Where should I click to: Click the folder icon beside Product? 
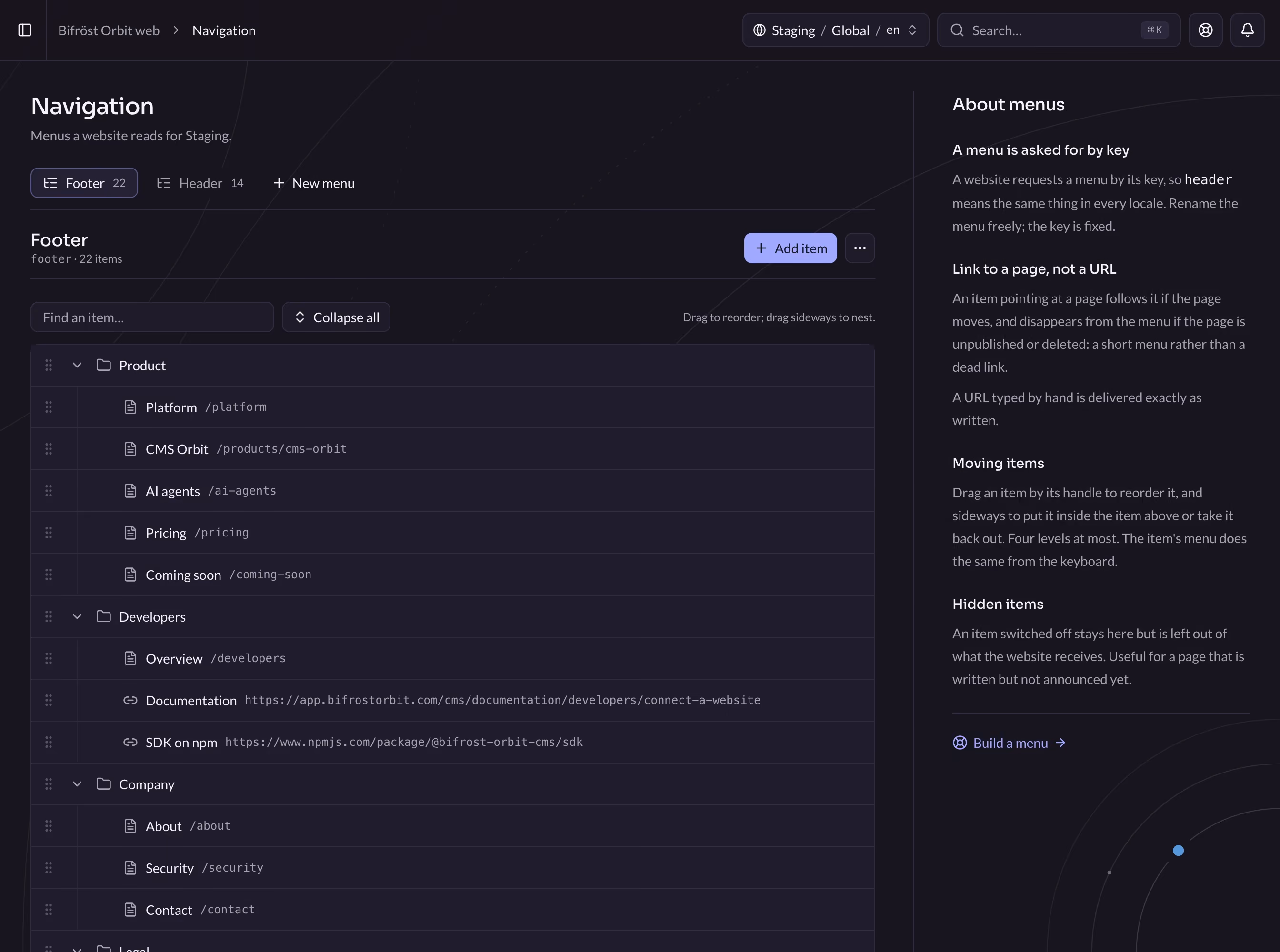point(104,366)
